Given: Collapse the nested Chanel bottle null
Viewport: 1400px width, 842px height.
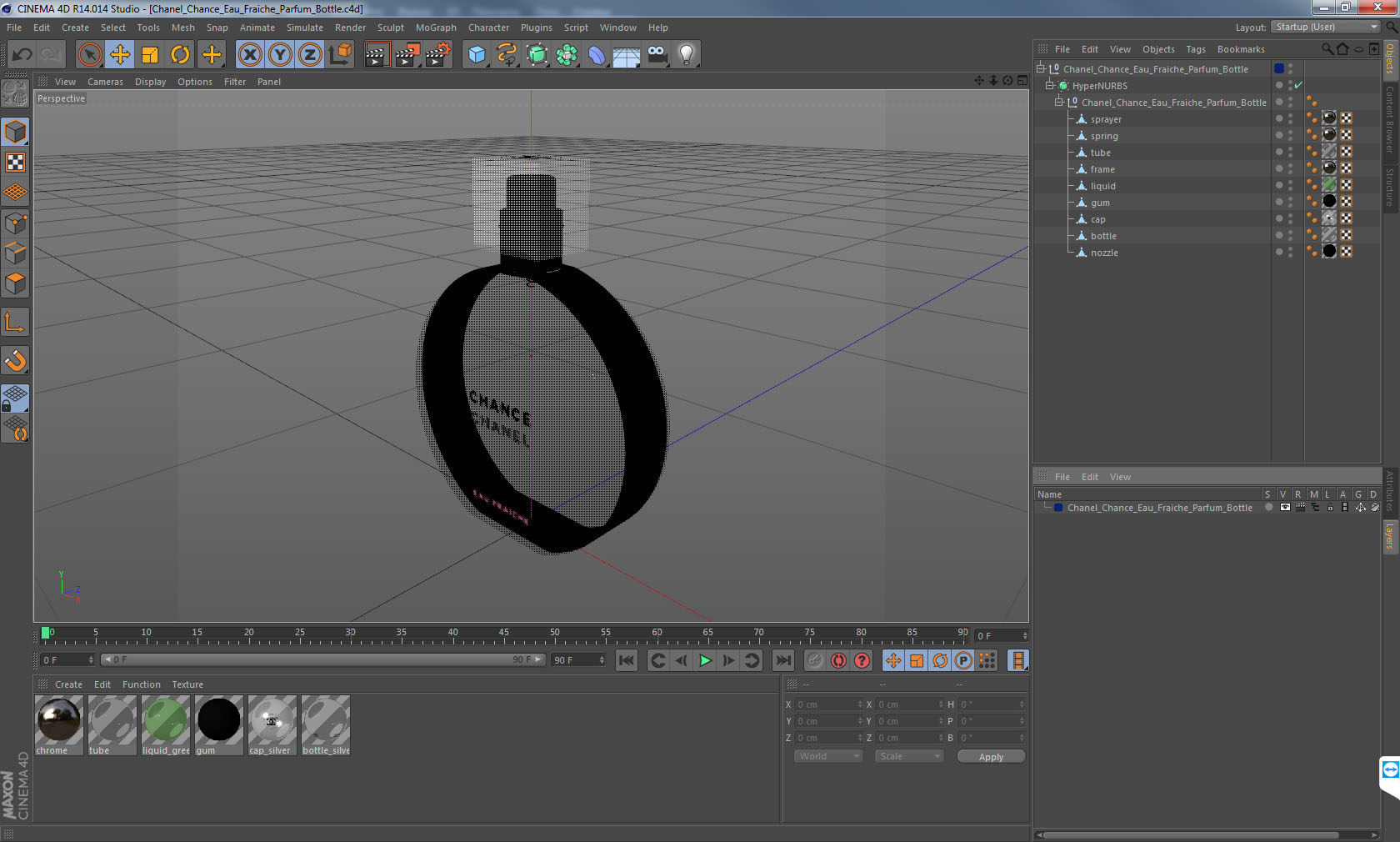Looking at the screenshot, I should (1059, 102).
